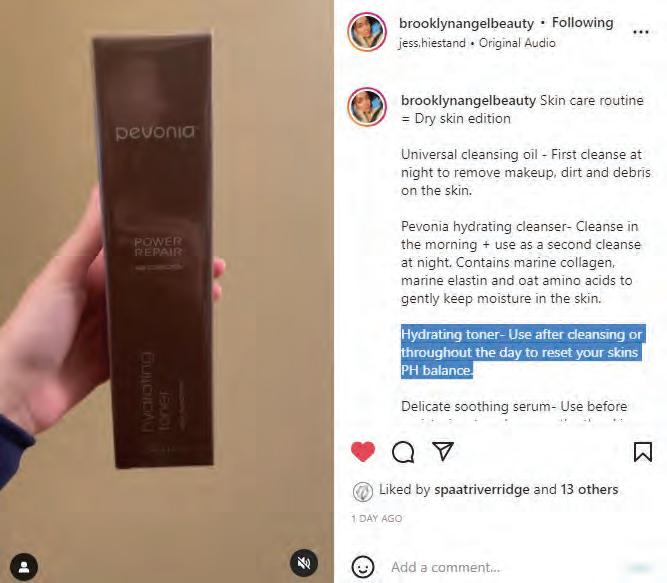The width and height of the screenshot is (667, 583).
Task: Open the emoji picker smiley icon
Action: (x=363, y=566)
